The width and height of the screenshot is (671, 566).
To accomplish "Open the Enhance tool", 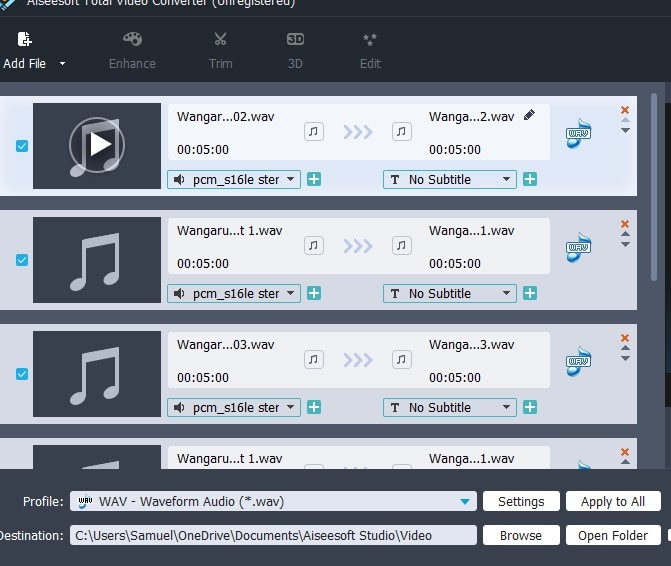I will [x=132, y=50].
